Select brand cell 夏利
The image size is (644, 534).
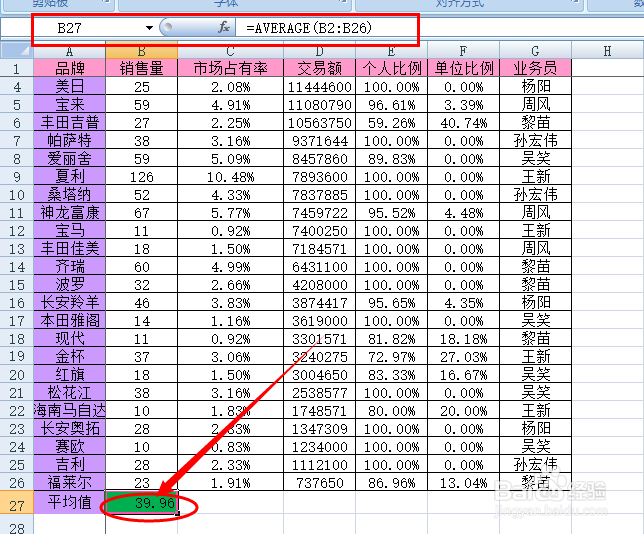[x=69, y=177]
